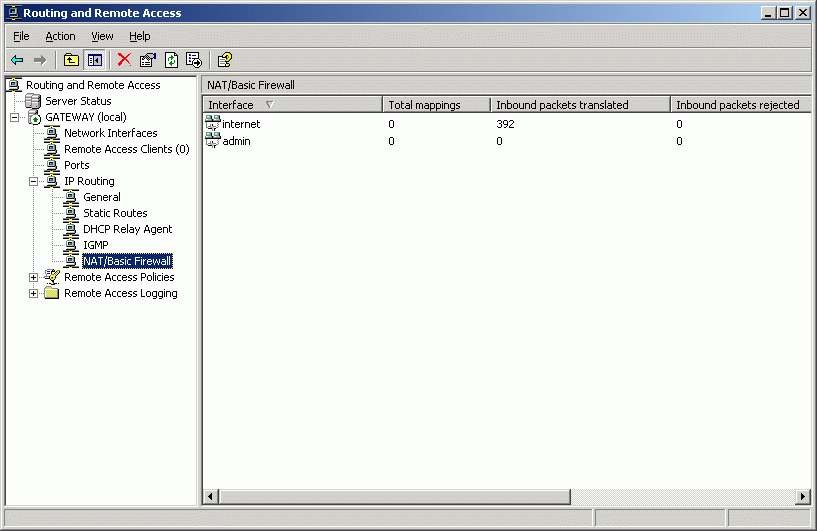Expand Remote Access Logging node

tap(33, 293)
